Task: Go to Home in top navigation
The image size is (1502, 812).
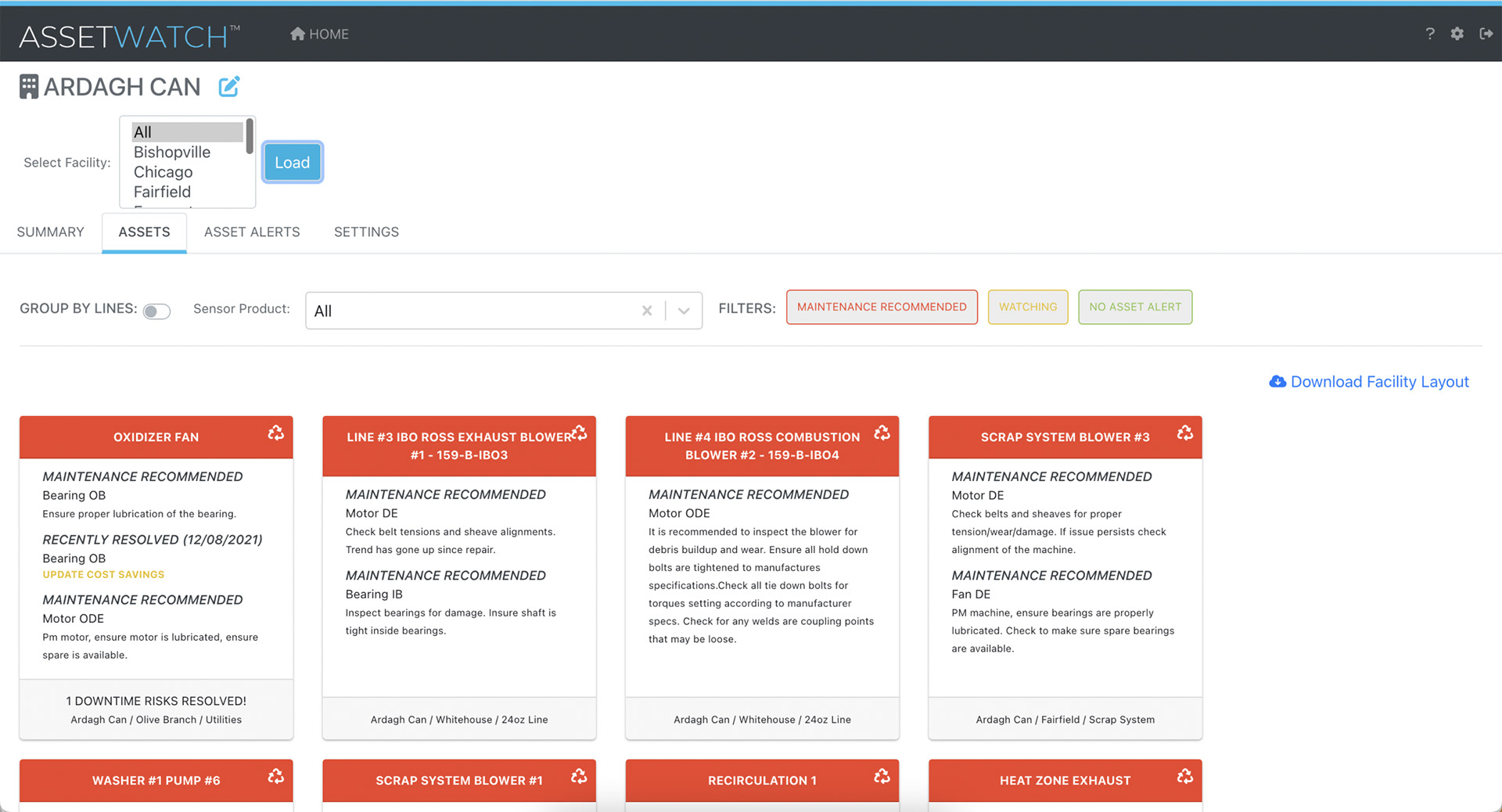Action: click(x=319, y=34)
